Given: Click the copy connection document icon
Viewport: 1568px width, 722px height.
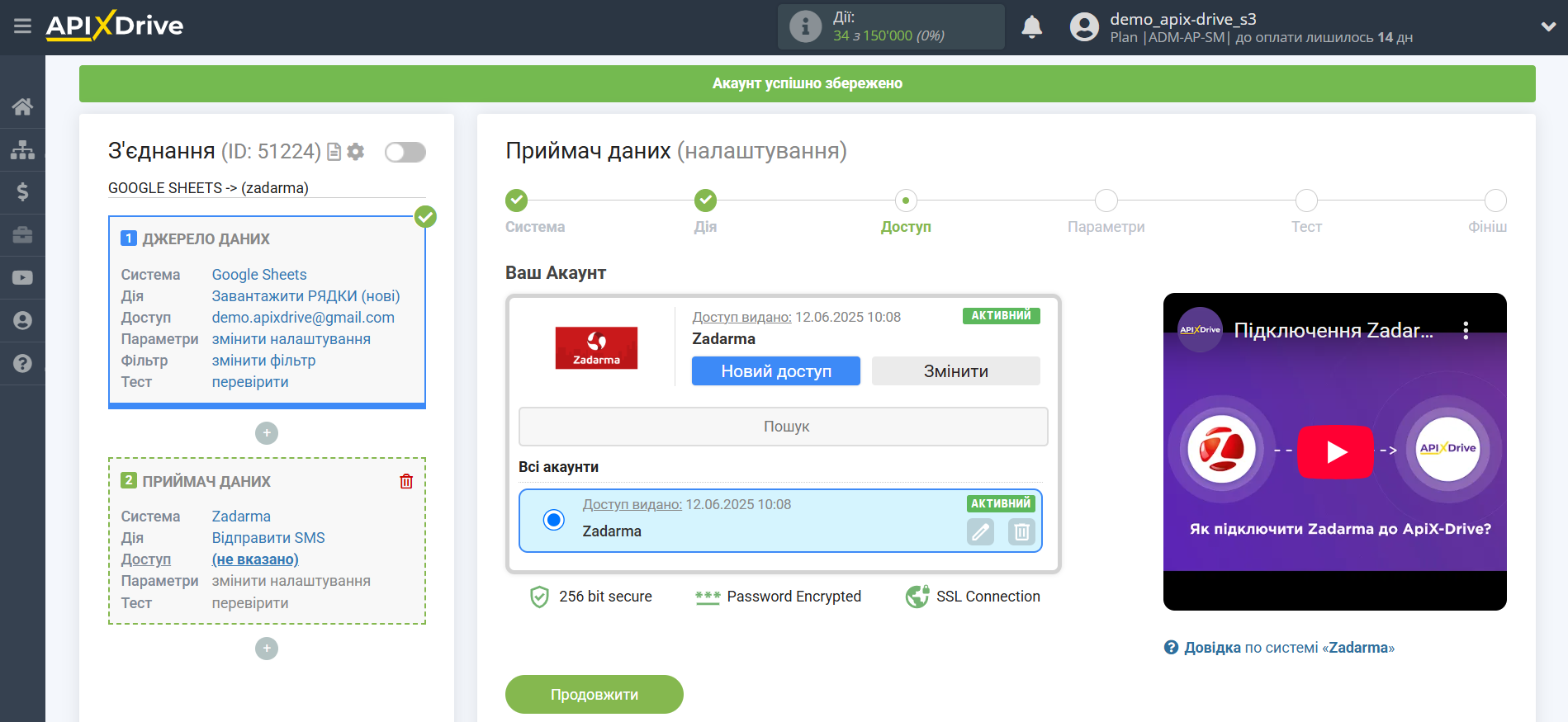Looking at the screenshot, I should pos(334,152).
